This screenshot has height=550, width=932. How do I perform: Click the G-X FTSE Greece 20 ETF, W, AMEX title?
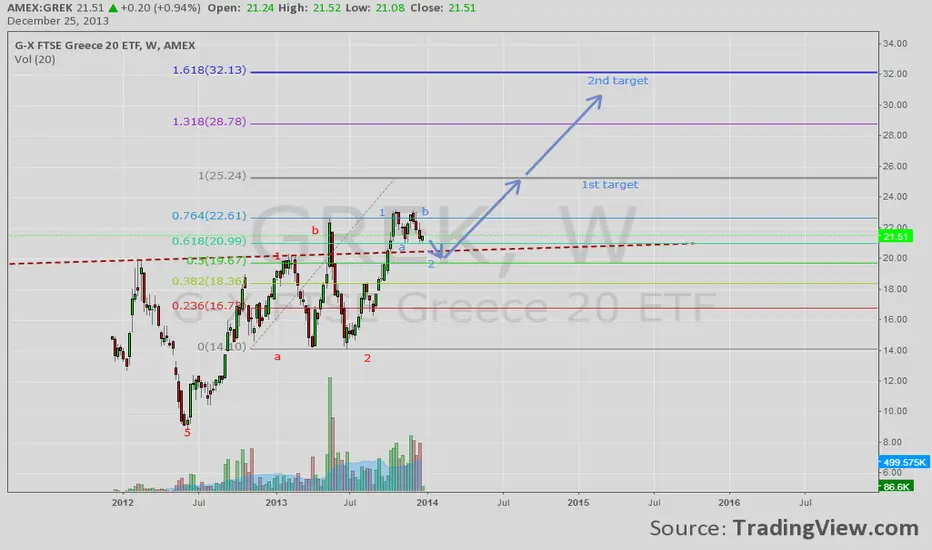105,45
